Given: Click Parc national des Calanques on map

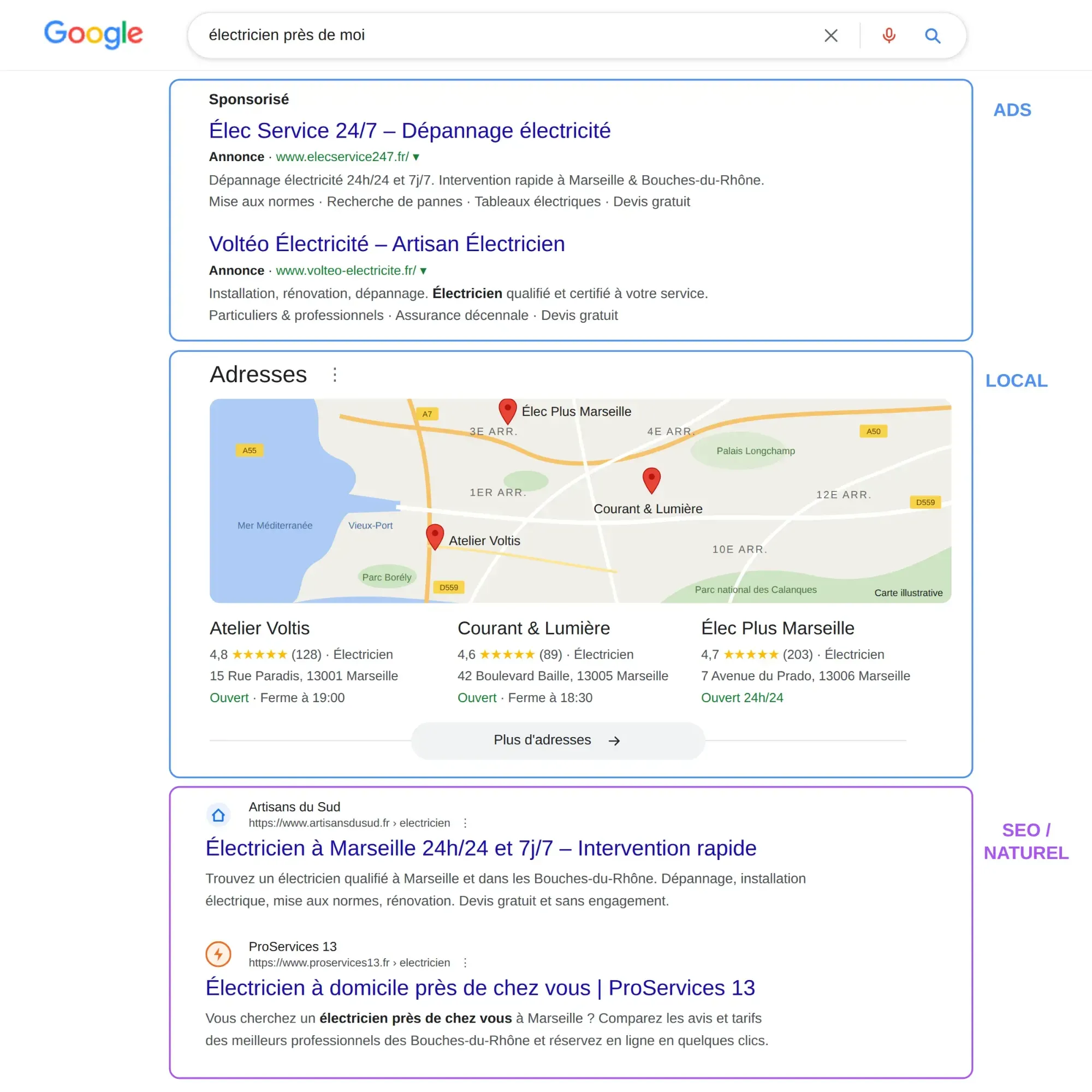Looking at the screenshot, I should (756, 590).
